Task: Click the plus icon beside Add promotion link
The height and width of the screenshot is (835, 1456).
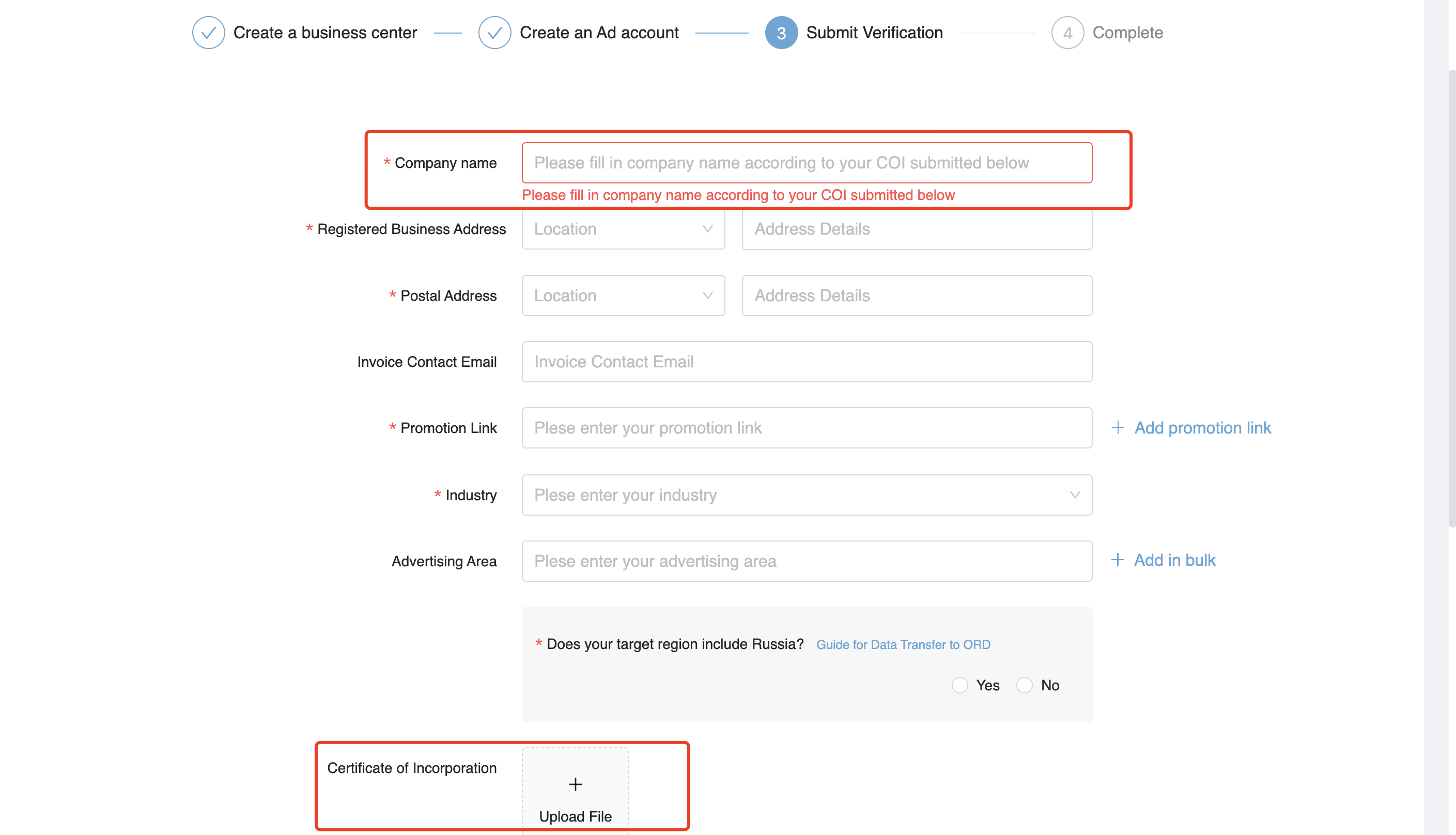Action: coord(1118,427)
